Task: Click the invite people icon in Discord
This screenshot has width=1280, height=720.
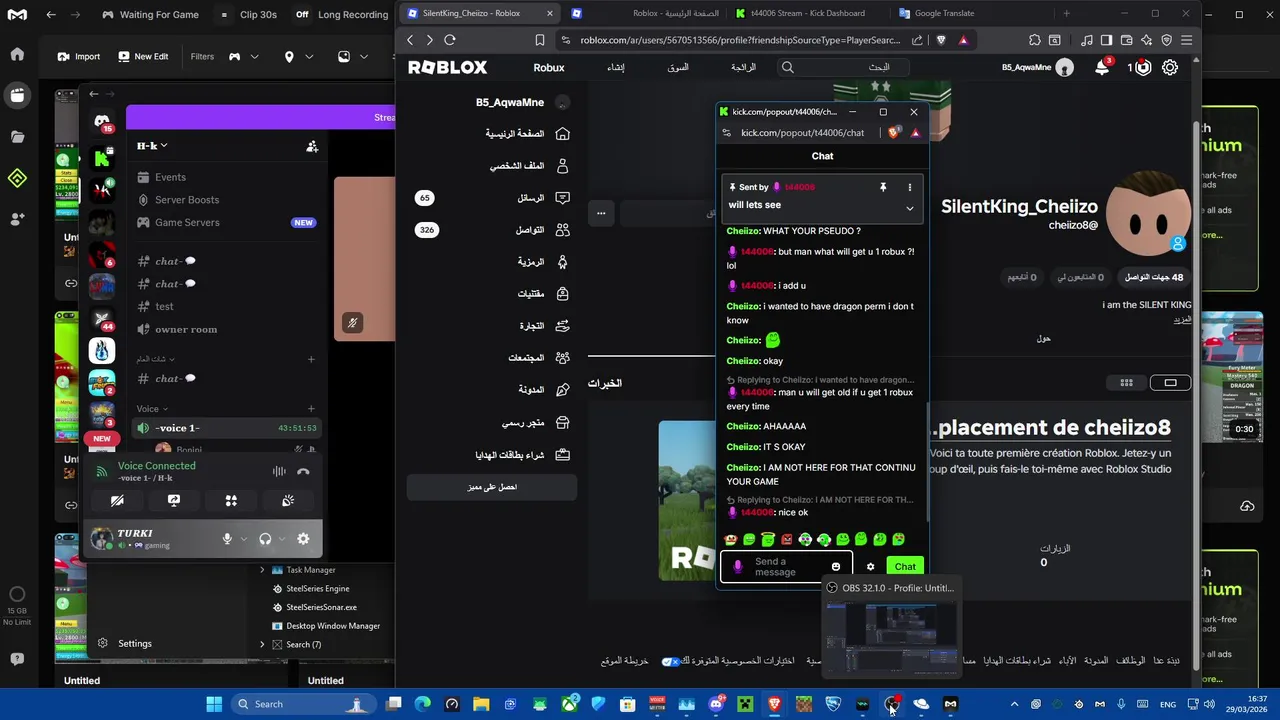Action: tap(312, 146)
